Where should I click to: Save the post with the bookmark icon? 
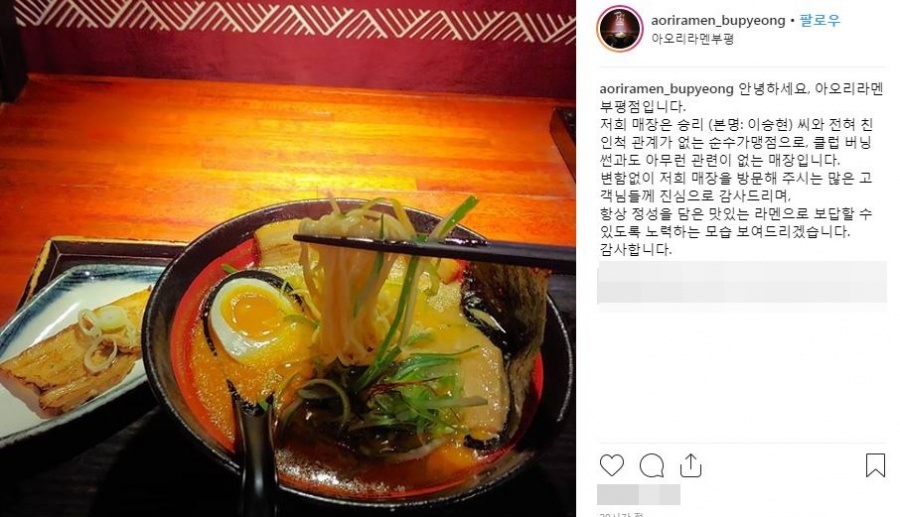tap(875, 465)
